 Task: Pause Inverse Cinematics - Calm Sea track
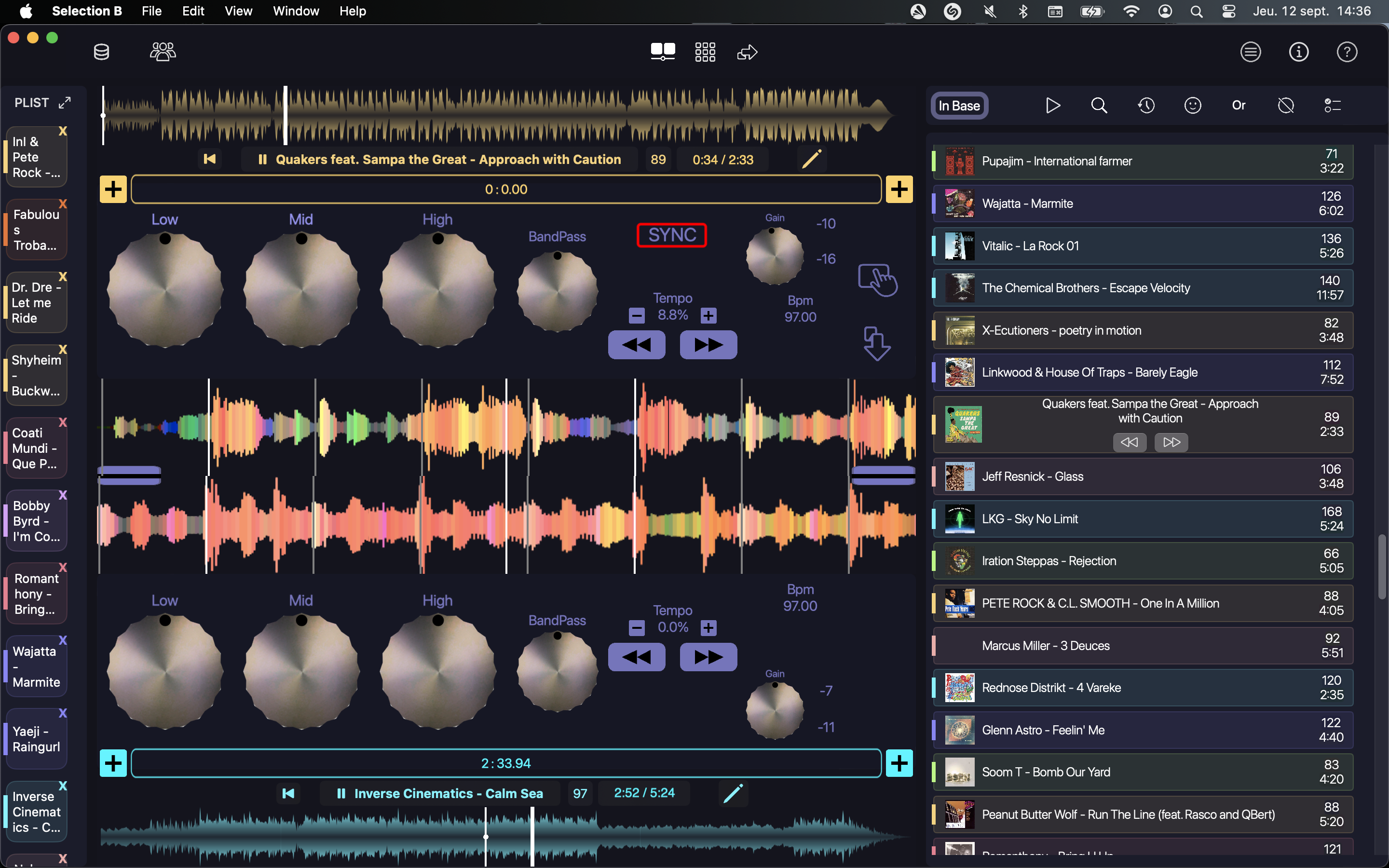[341, 793]
